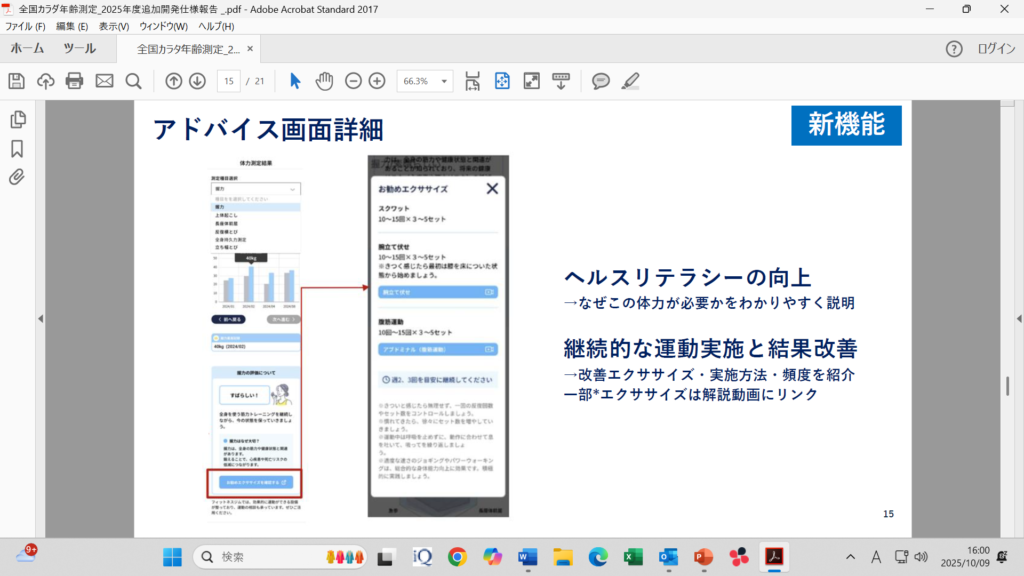Click the Save file icon

click(x=16, y=81)
